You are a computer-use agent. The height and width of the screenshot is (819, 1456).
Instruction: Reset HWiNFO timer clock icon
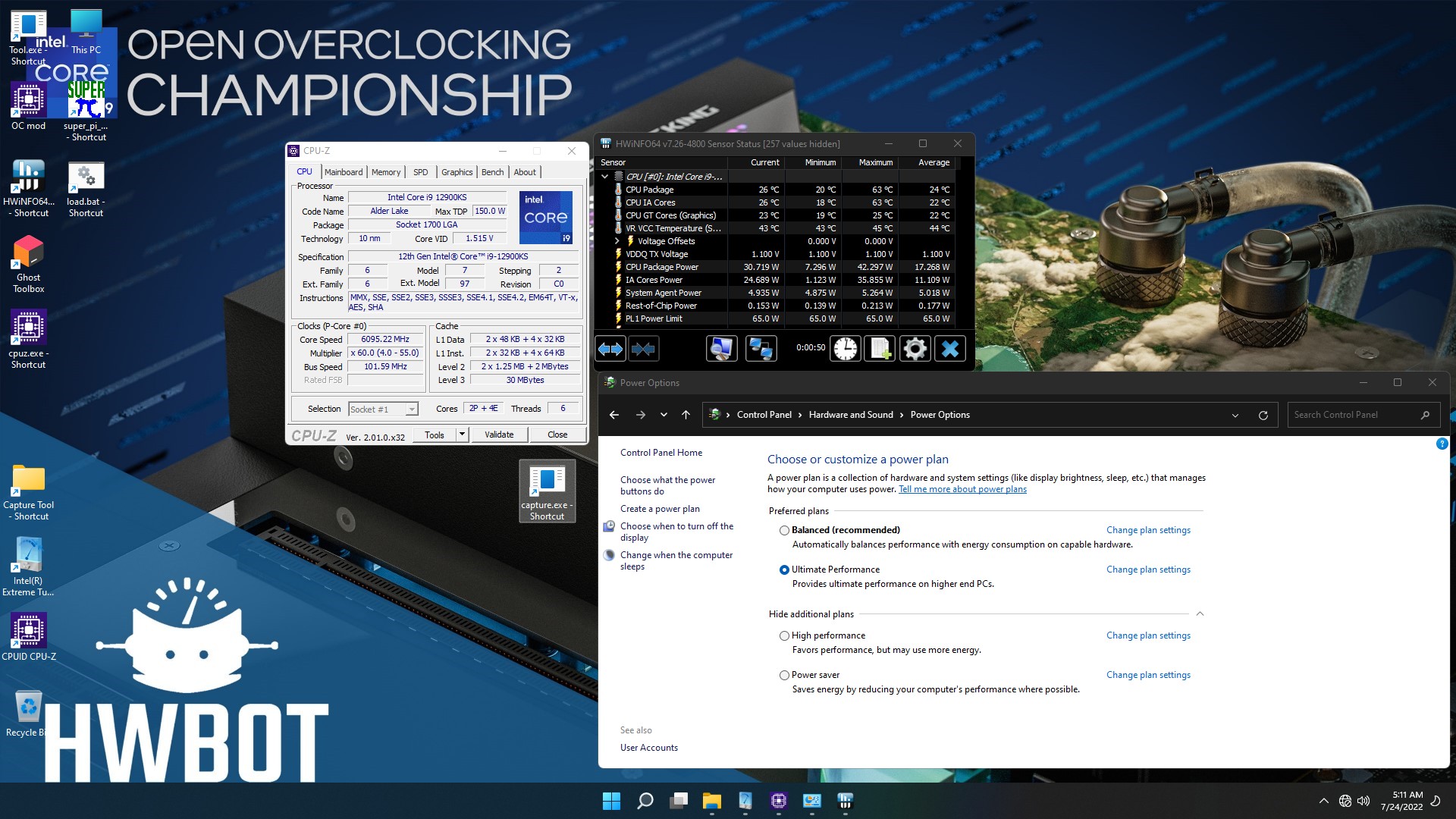click(x=845, y=349)
